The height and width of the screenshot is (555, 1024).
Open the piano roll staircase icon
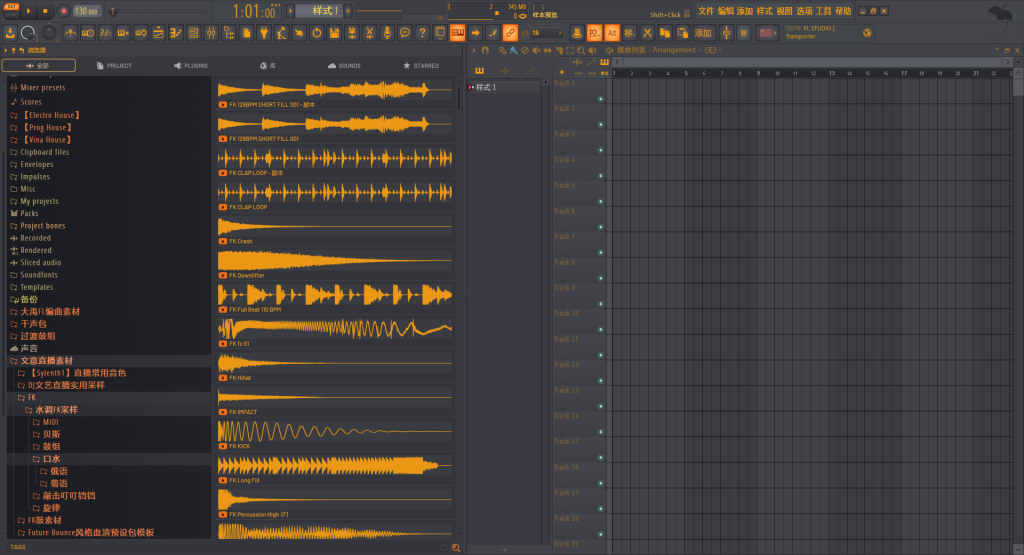pyautogui.click(x=176, y=33)
